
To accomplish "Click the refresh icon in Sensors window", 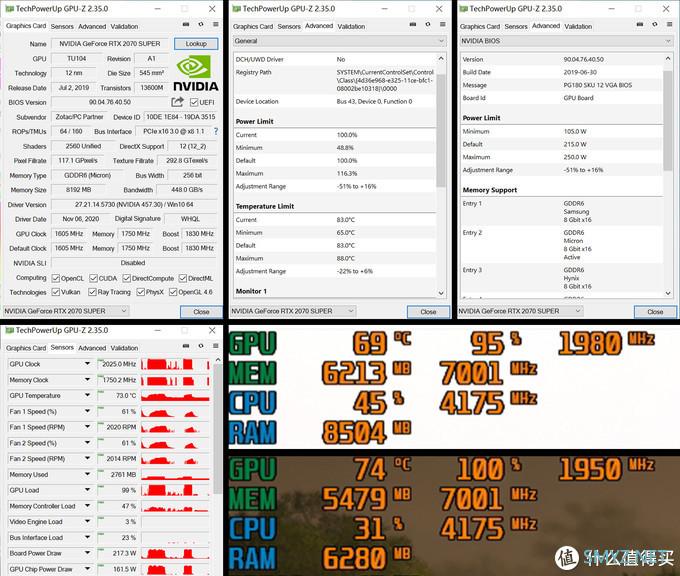I will pos(201,346).
